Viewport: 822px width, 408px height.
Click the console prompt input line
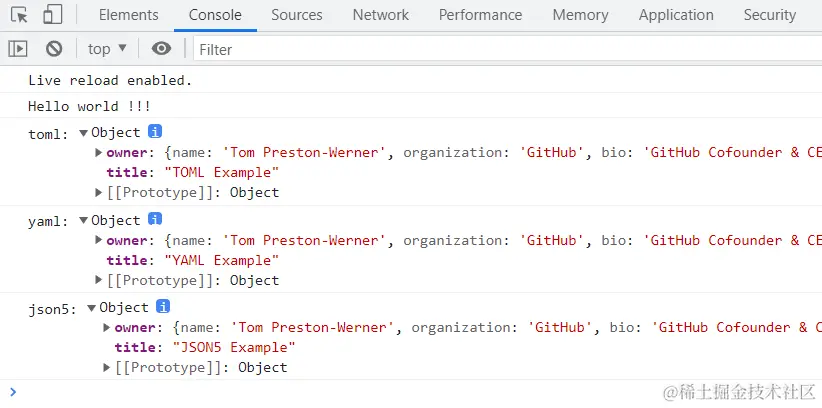400,392
